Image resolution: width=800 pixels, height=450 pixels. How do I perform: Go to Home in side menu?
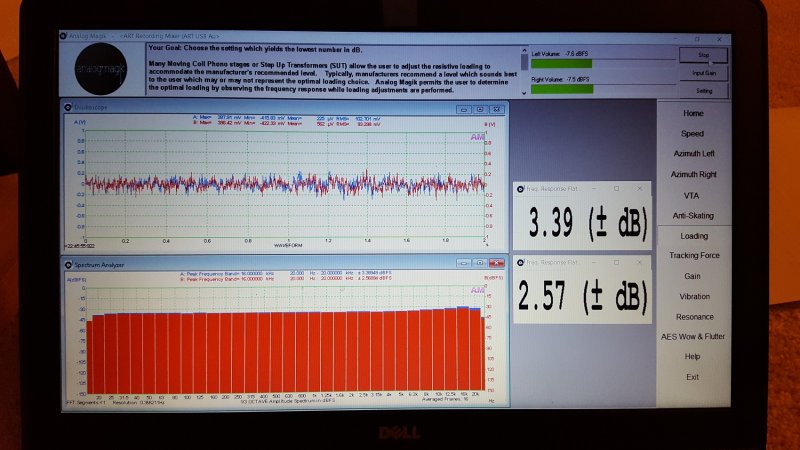click(693, 113)
